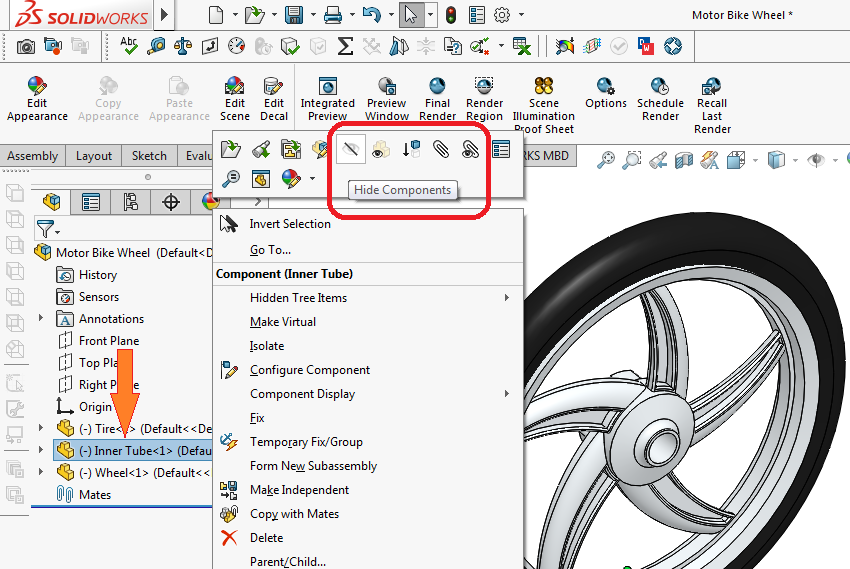Image resolution: width=850 pixels, height=569 pixels.
Task: Open the Select tool dropdown arrow
Action: point(430,15)
